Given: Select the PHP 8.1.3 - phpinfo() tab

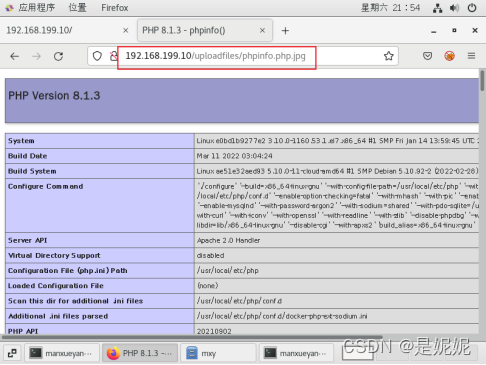Looking at the screenshot, I should 205,30.
